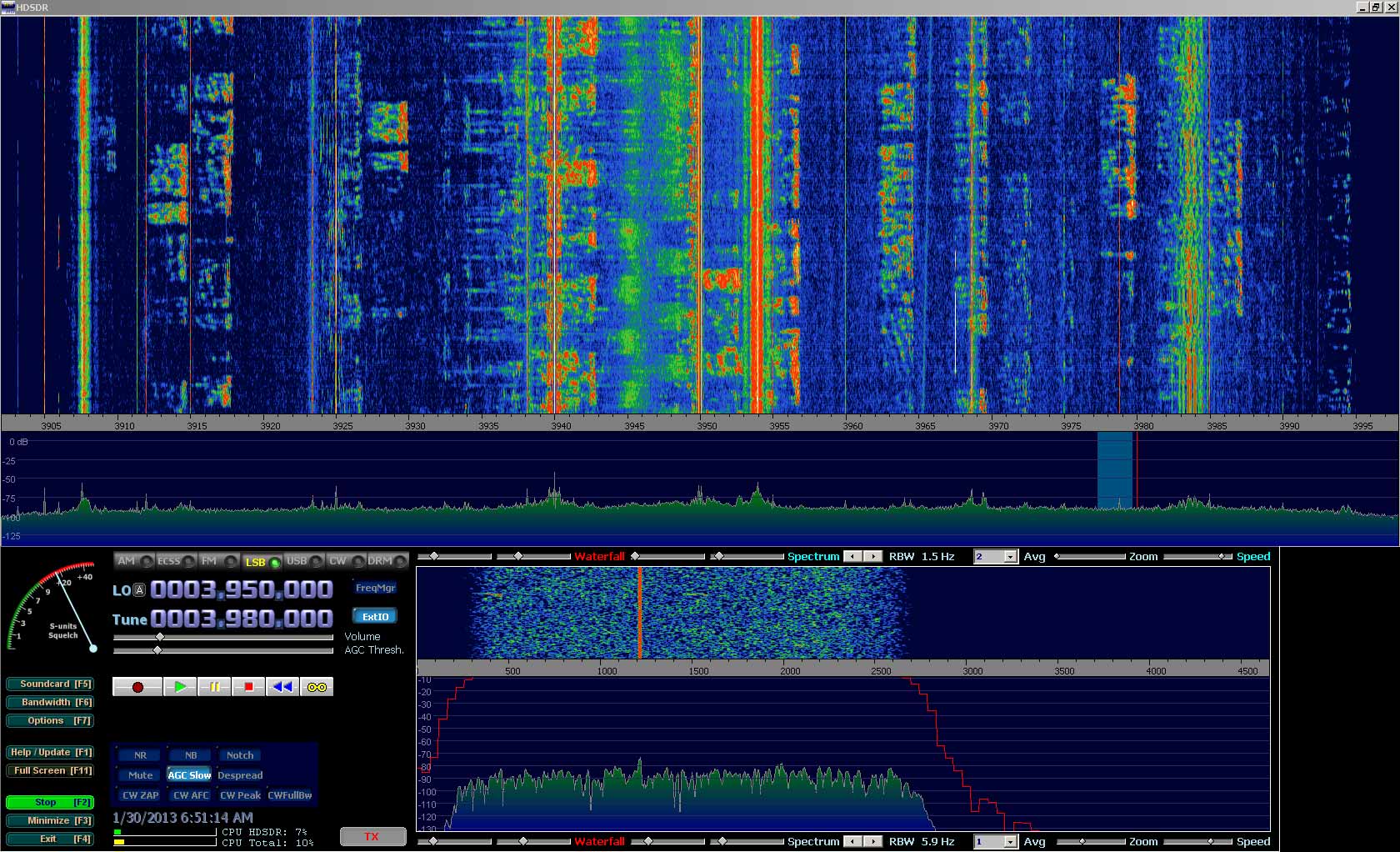Click the green play button
Screen dimensions: 1400x852
coord(180,687)
